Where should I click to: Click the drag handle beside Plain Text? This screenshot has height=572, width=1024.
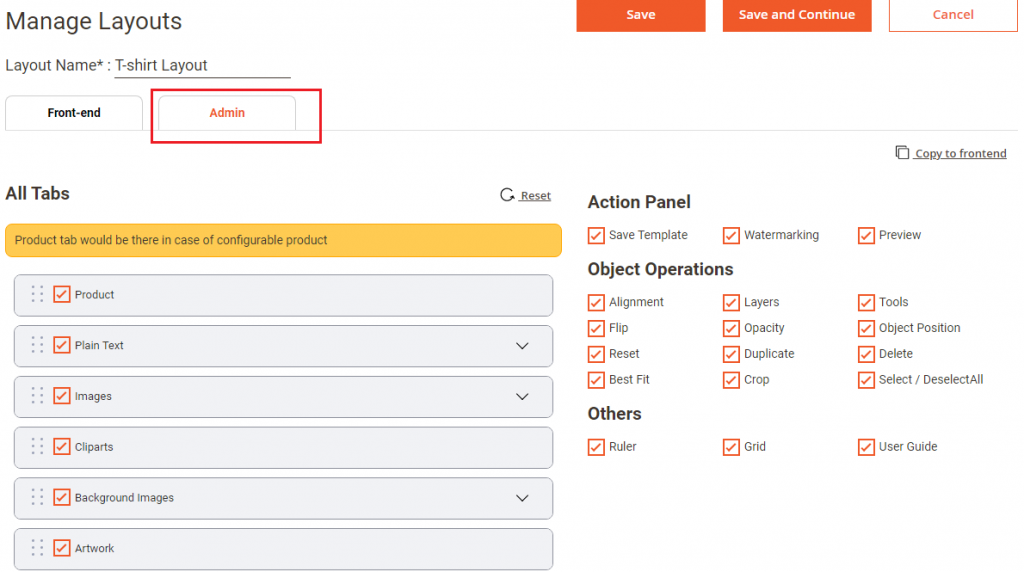(x=37, y=345)
